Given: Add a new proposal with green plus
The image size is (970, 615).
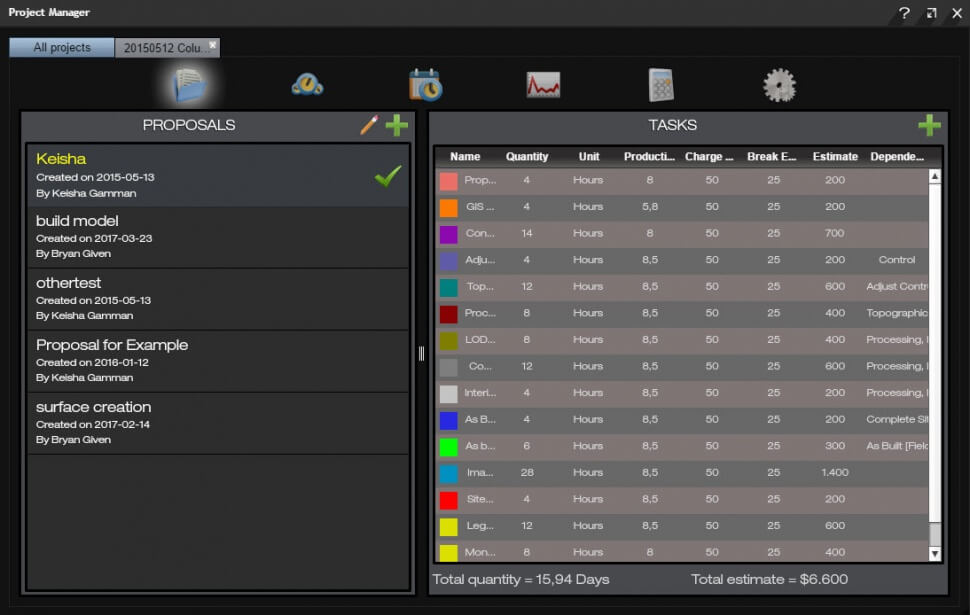Looking at the screenshot, I should click(397, 125).
